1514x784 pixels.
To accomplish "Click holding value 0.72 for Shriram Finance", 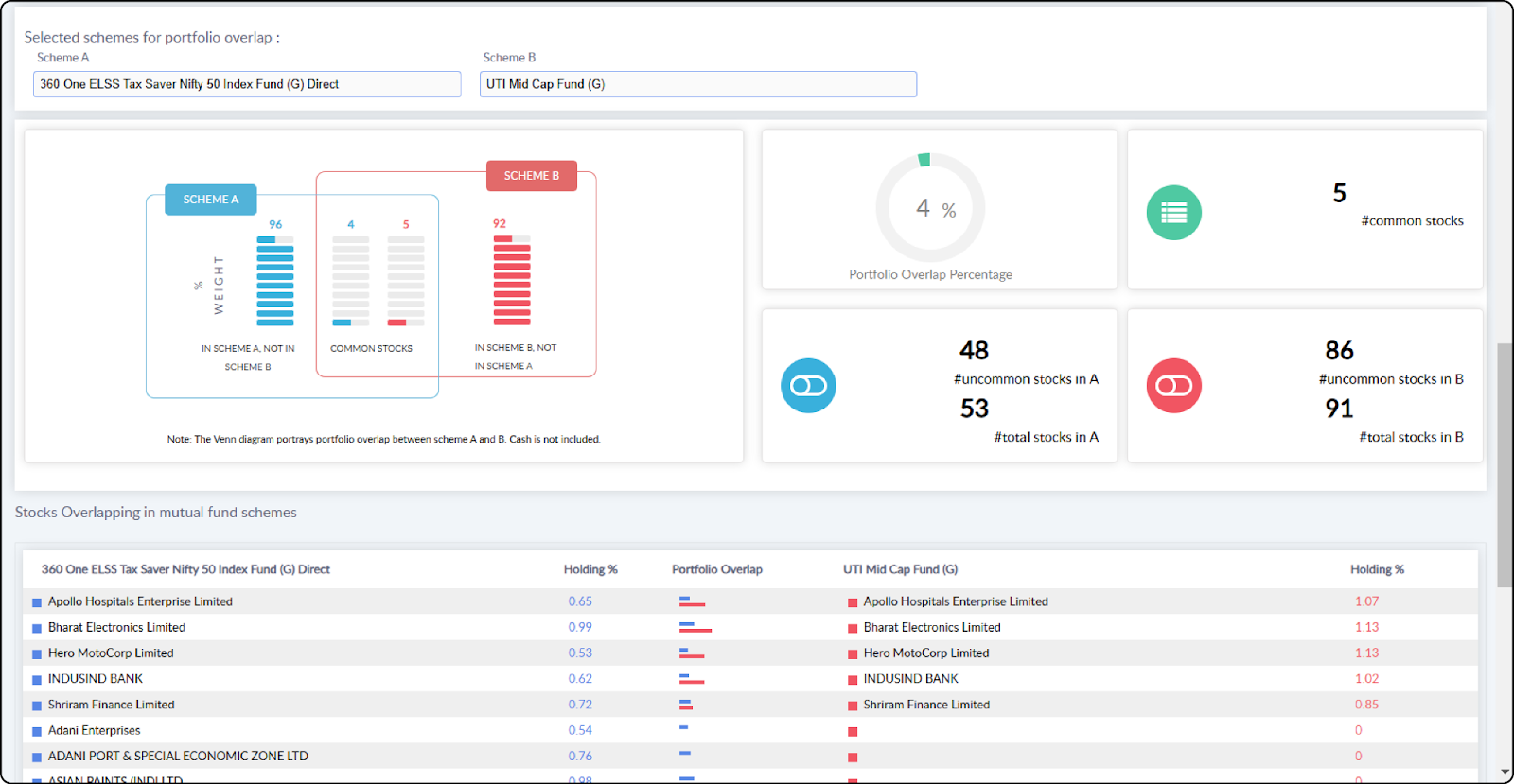I will pos(580,705).
